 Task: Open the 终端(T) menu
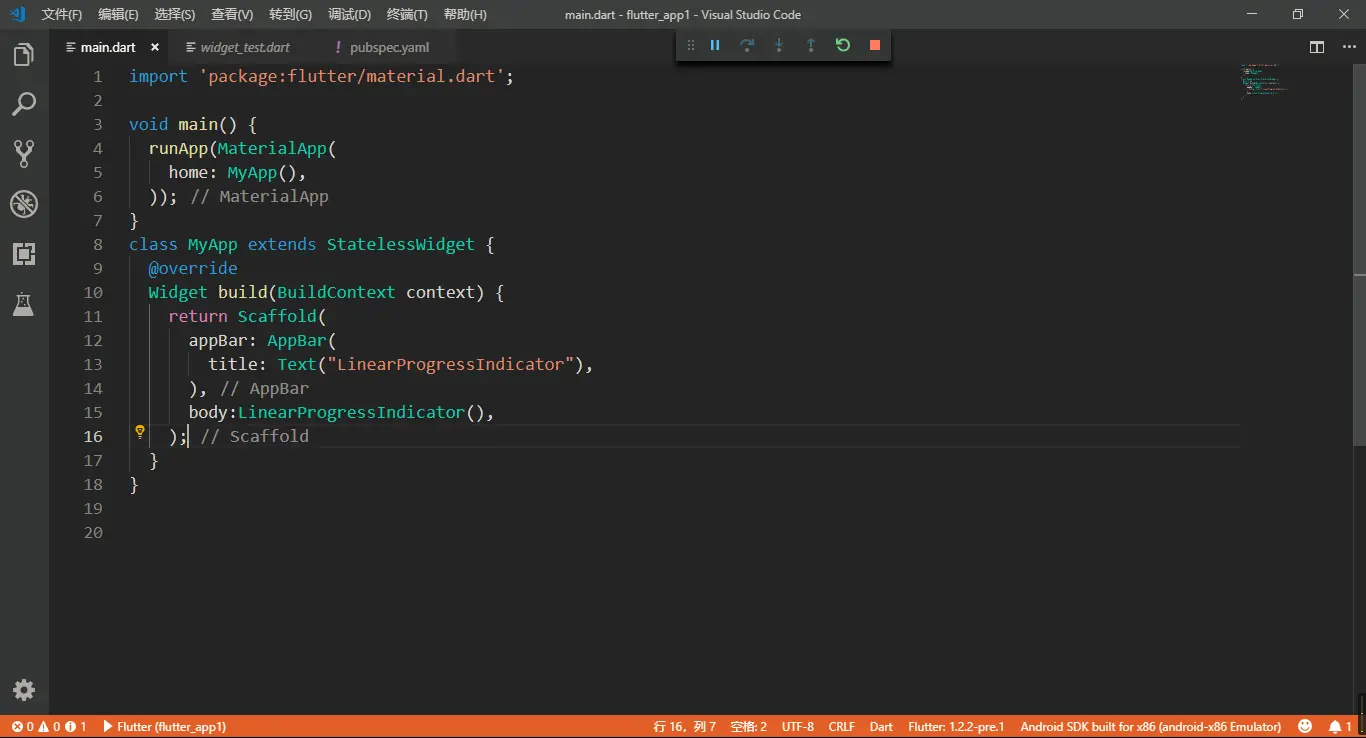click(x=407, y=15)
